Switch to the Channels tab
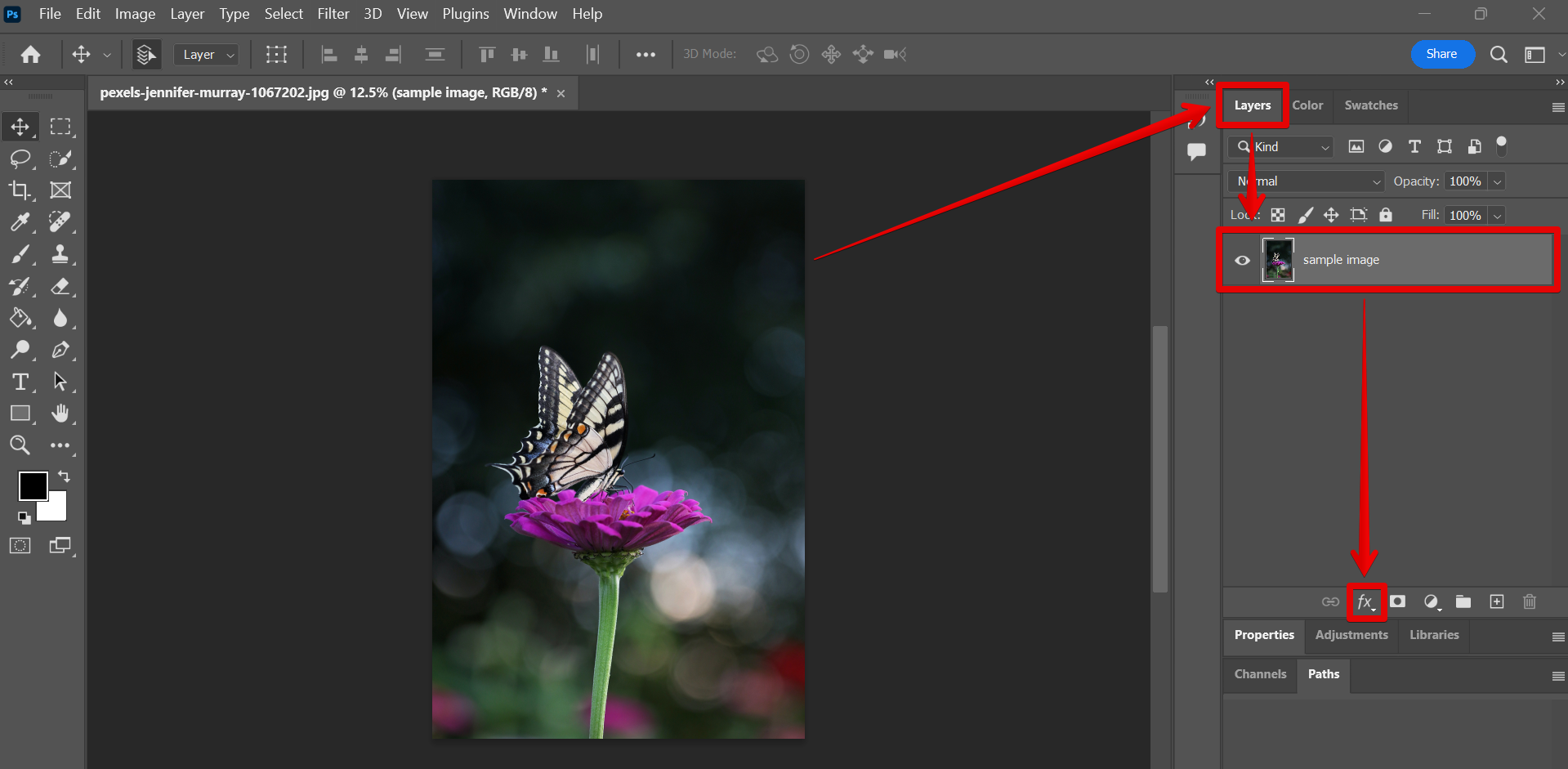This screenshot has height=769, width=1568. [x=1260, y=674]
